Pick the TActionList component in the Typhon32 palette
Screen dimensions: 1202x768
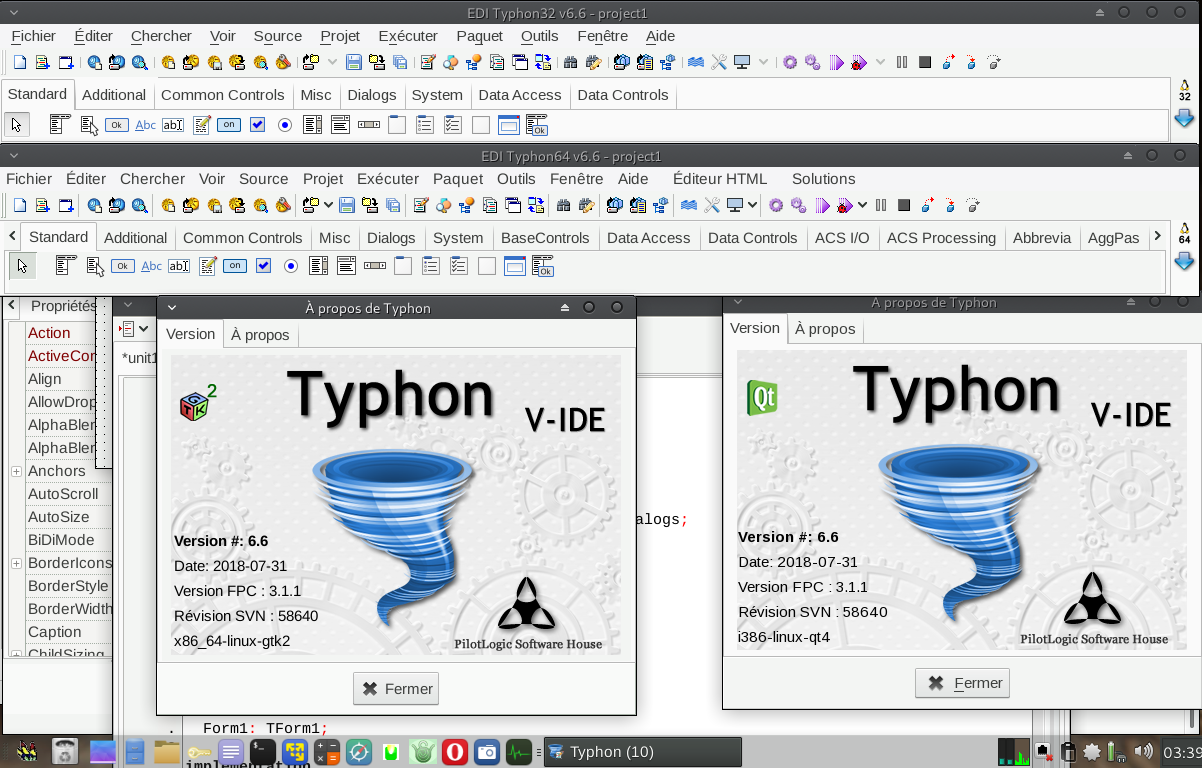pyautogui.click(x=537, y=125)
